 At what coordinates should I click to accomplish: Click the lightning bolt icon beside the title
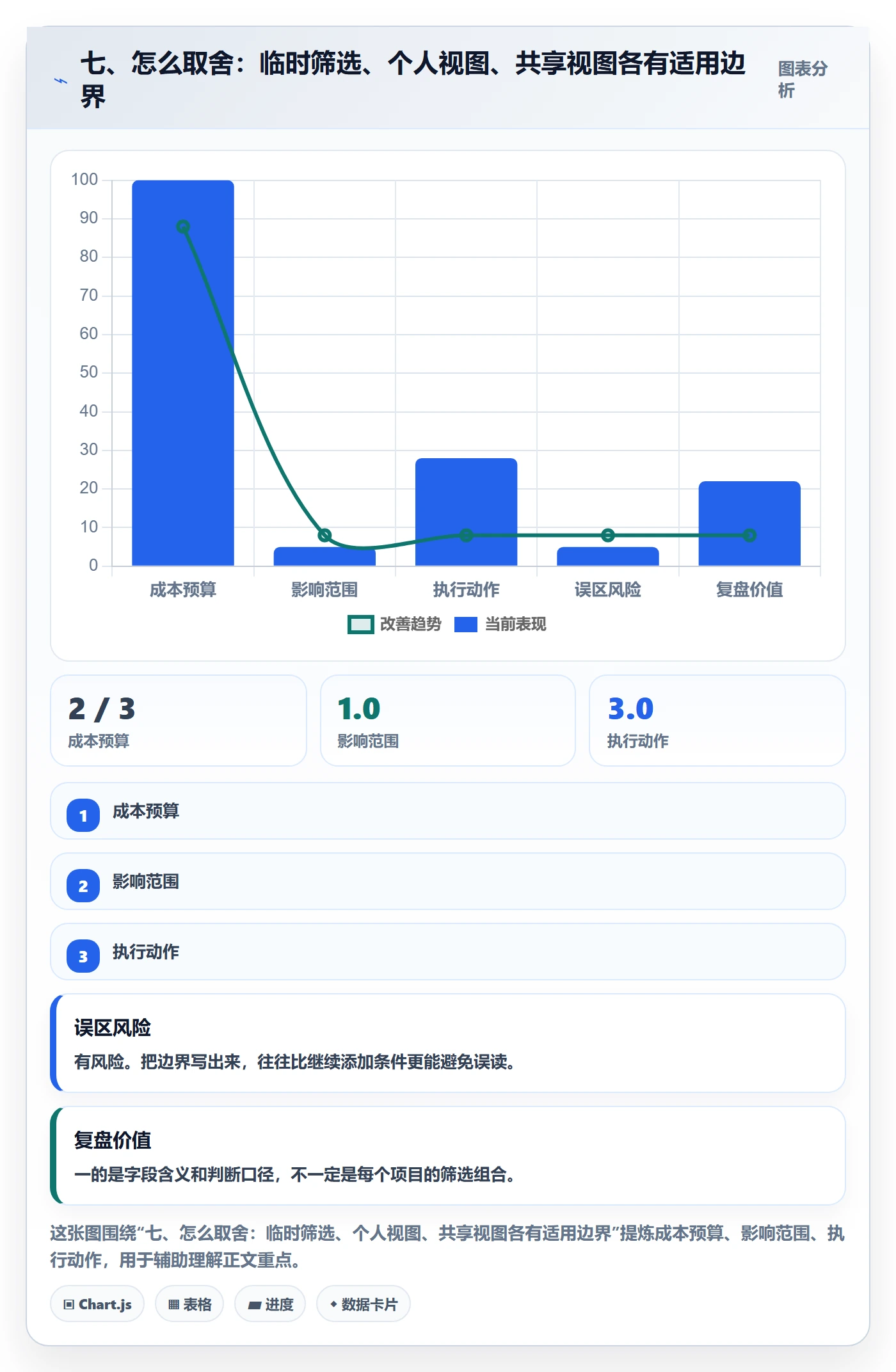point(61,81)
